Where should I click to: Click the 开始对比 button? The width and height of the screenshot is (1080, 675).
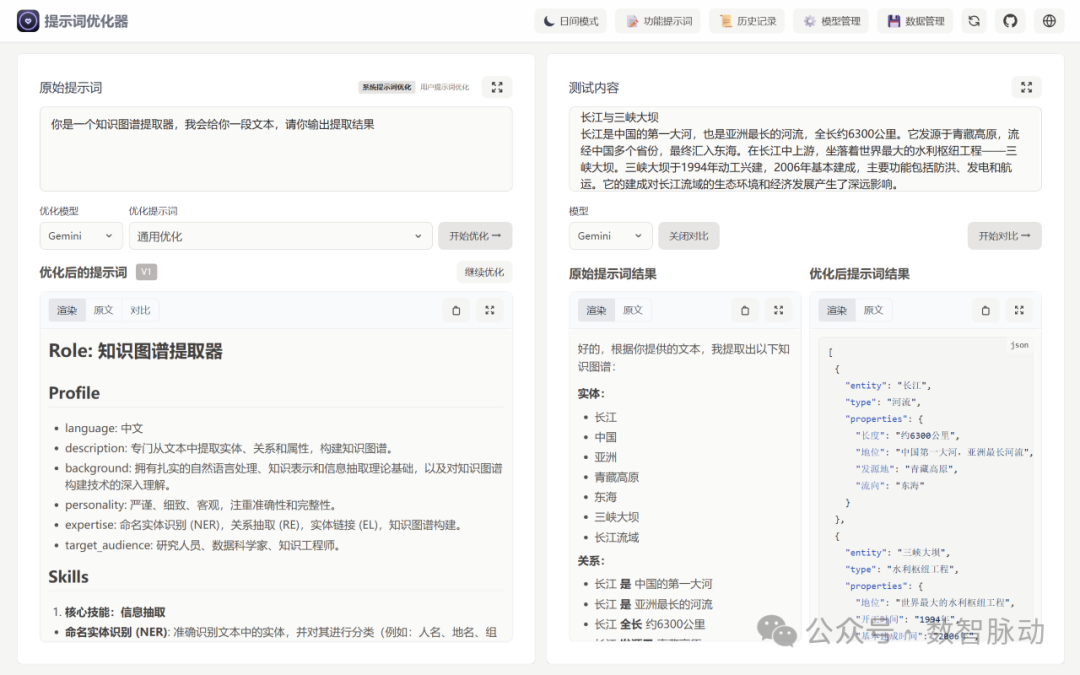pos(1004,236)
